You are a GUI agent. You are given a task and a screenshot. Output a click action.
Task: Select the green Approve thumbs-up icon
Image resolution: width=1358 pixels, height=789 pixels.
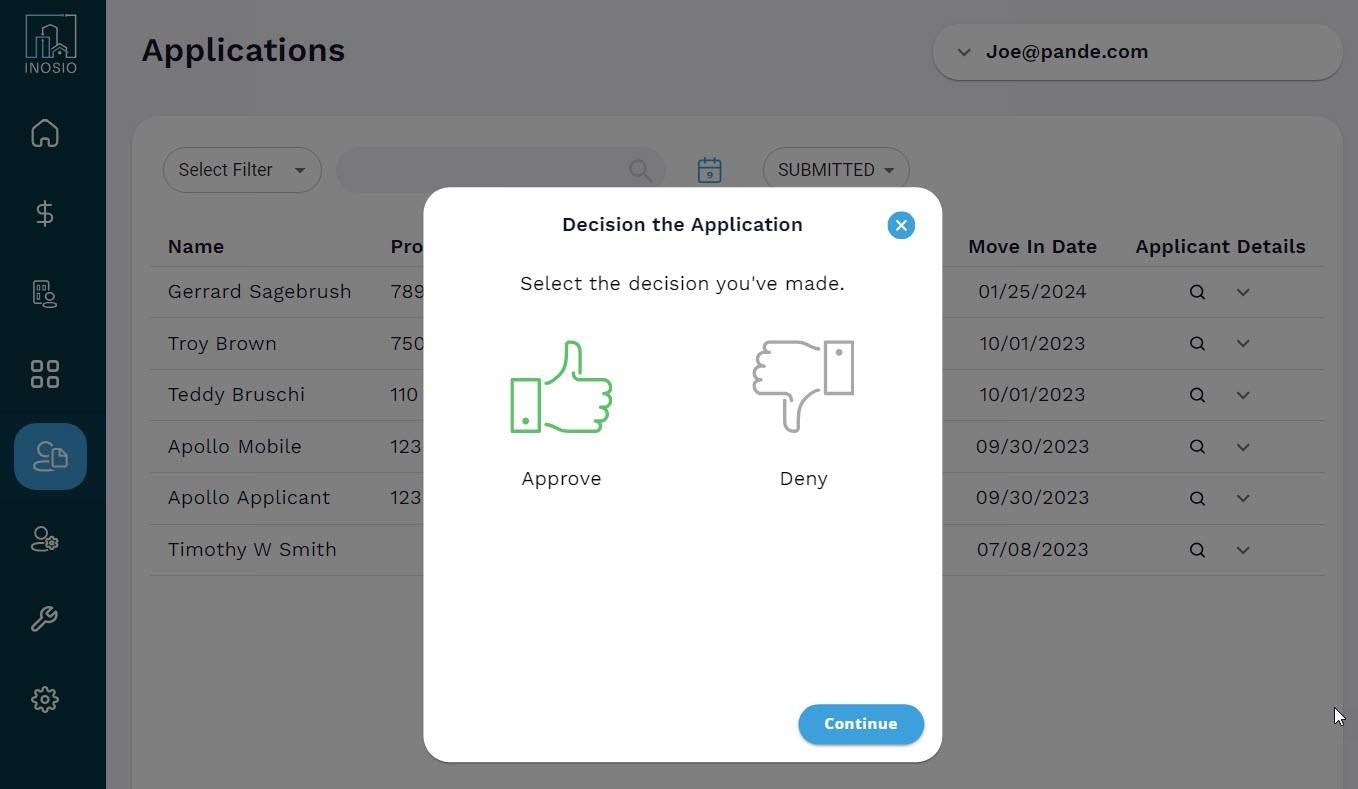click(x=561, y=387)
